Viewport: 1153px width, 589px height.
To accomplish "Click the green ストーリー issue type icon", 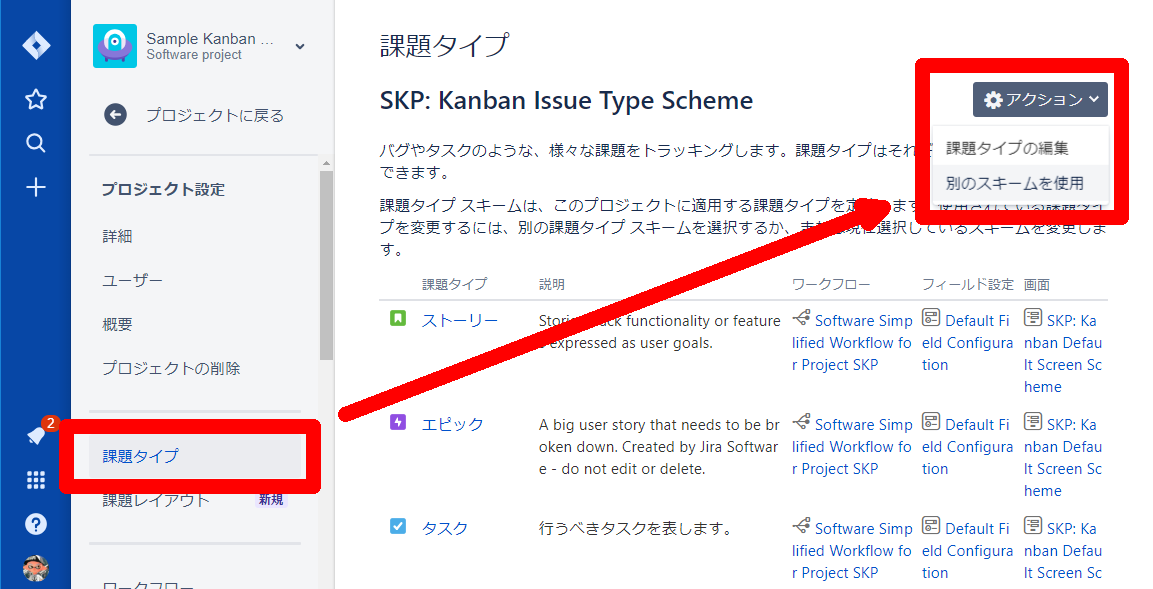I will 398,318.
